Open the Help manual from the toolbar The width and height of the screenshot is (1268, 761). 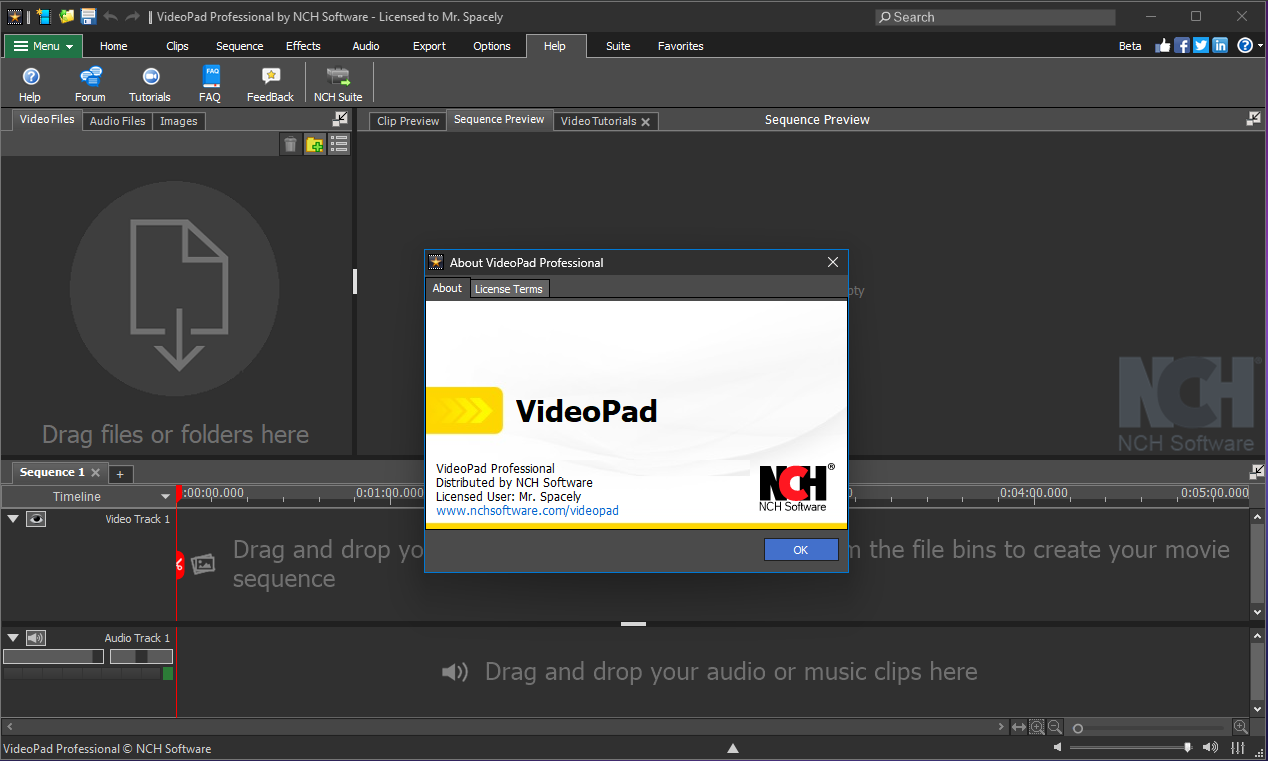coord(30,84)
